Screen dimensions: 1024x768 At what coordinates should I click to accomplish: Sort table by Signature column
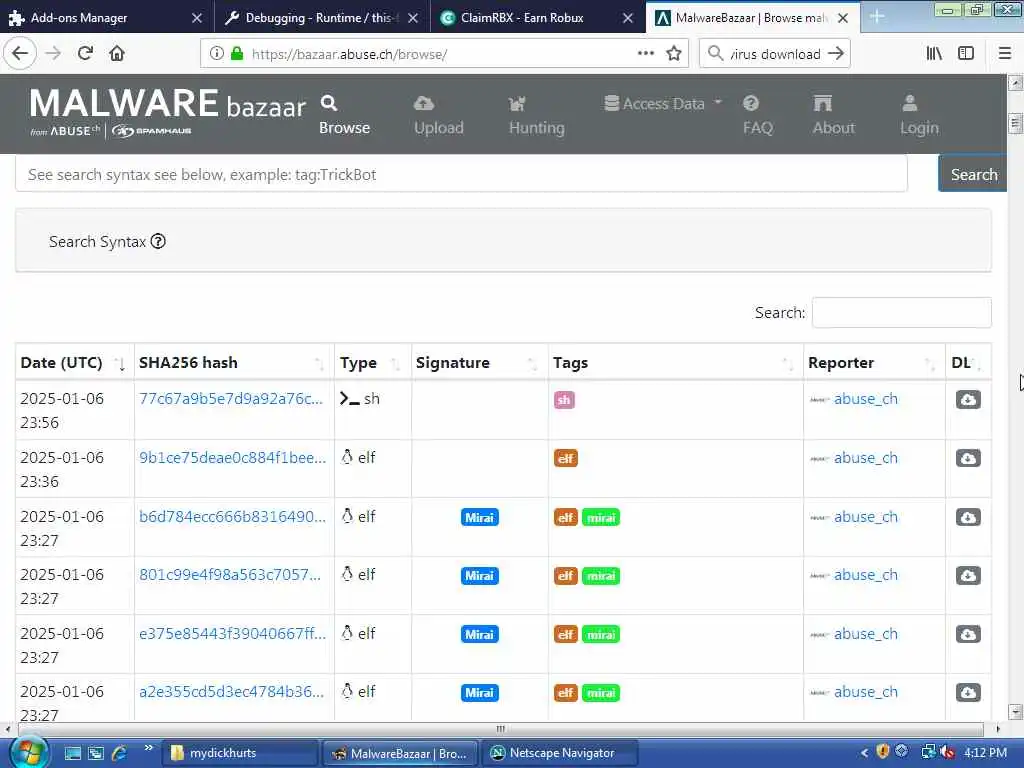pos(479,362)
